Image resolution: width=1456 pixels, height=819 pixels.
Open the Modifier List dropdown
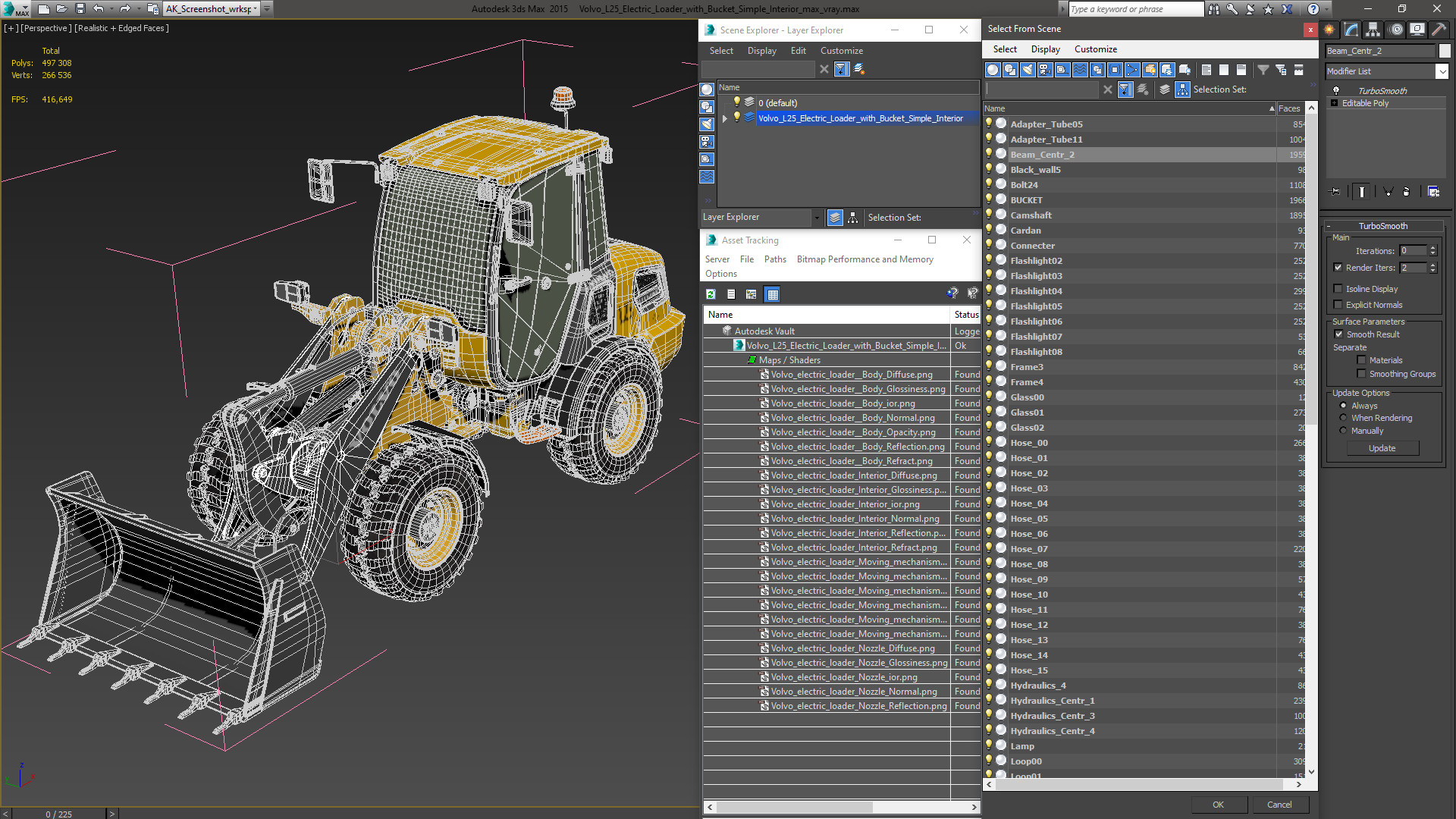(x=1442, y=71)
